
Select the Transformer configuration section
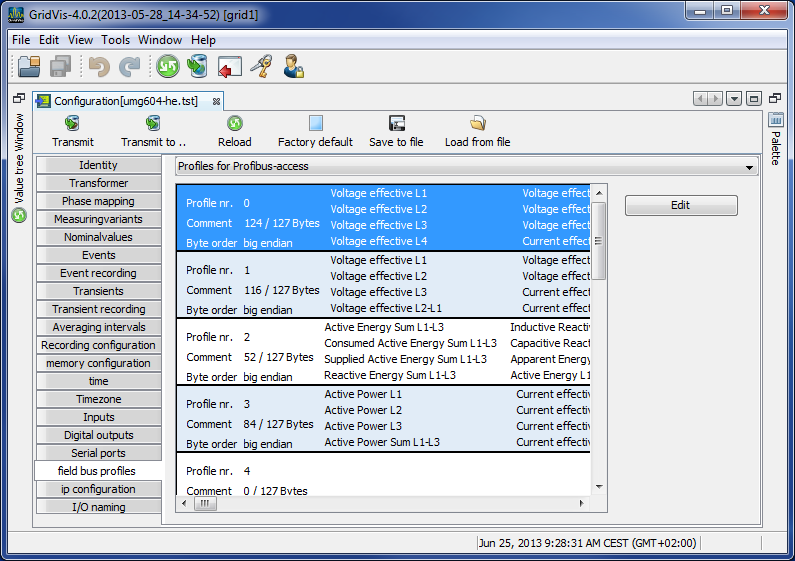click(x=98, y=183)
